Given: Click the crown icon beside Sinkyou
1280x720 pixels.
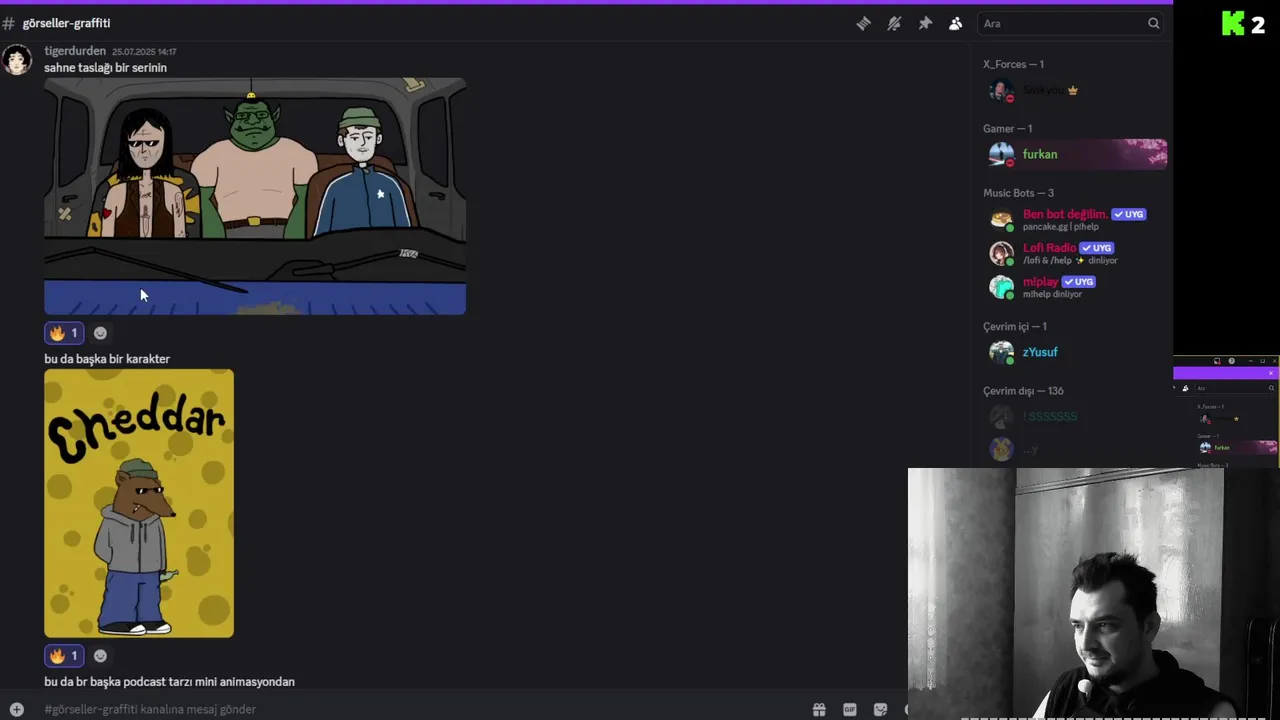Looking at the screenshot, I should point(1073,90).
